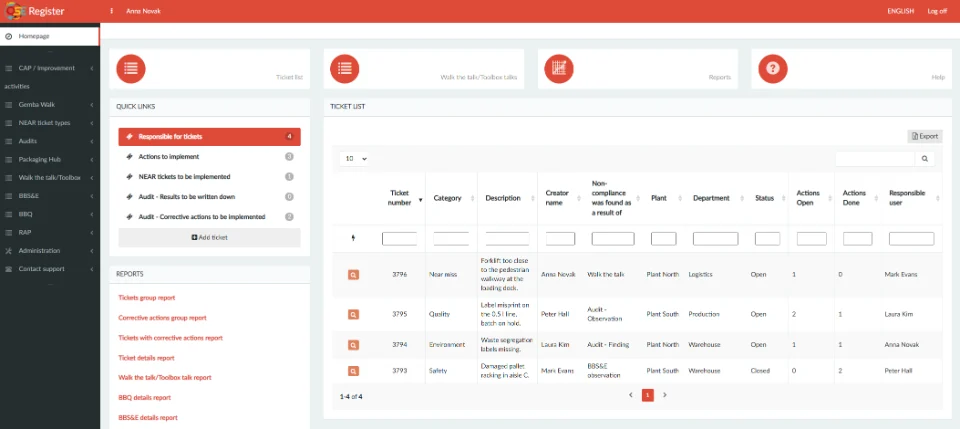Select Responsible for tickets quick link
Viewport: 960px width, 429px height.
(x=209, y=136)
